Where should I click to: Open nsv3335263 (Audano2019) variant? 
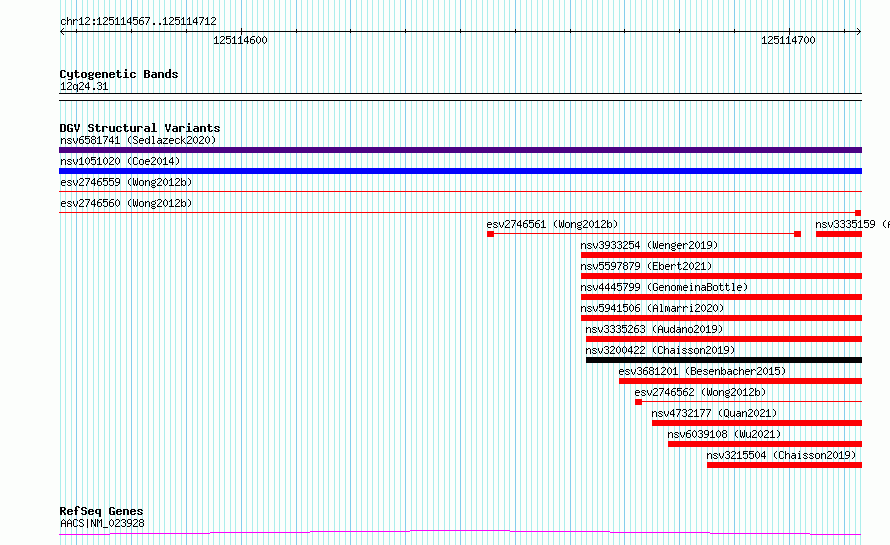(x=654, y=329)
